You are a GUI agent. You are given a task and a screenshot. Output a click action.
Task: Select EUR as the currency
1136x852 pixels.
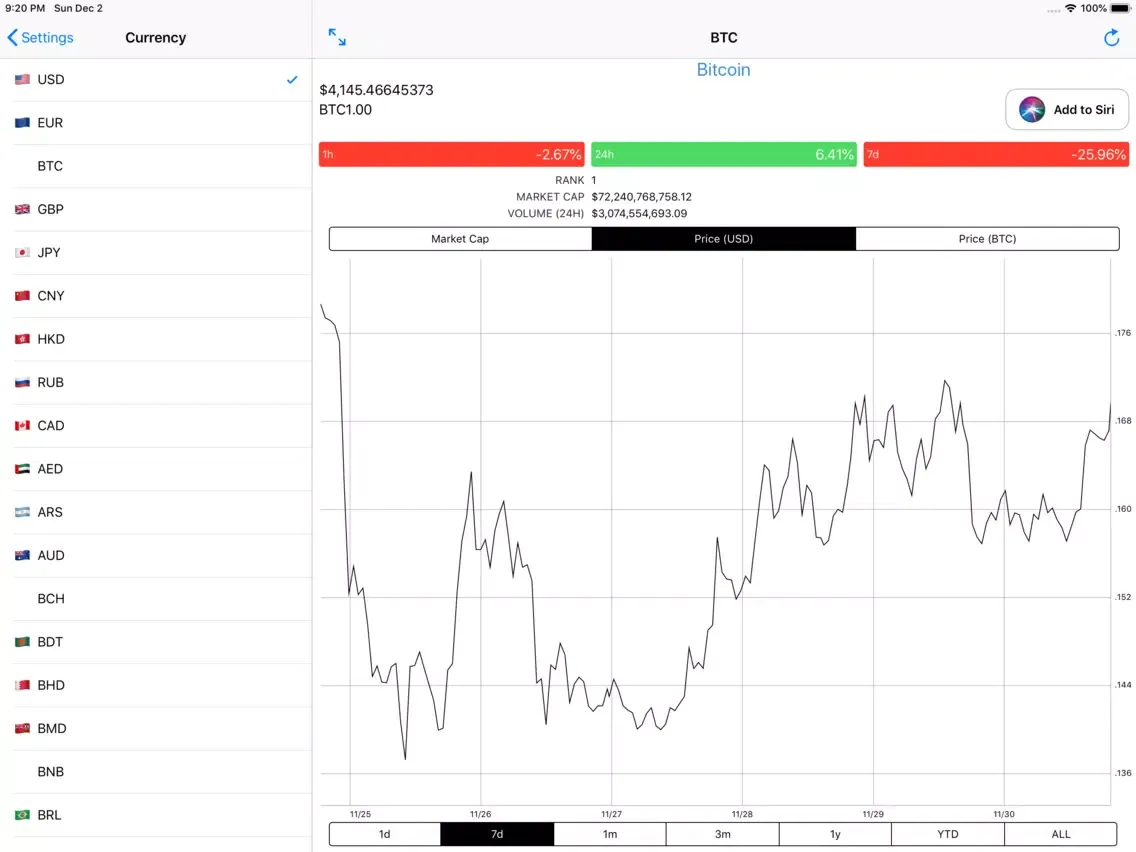tap(156, 123)
